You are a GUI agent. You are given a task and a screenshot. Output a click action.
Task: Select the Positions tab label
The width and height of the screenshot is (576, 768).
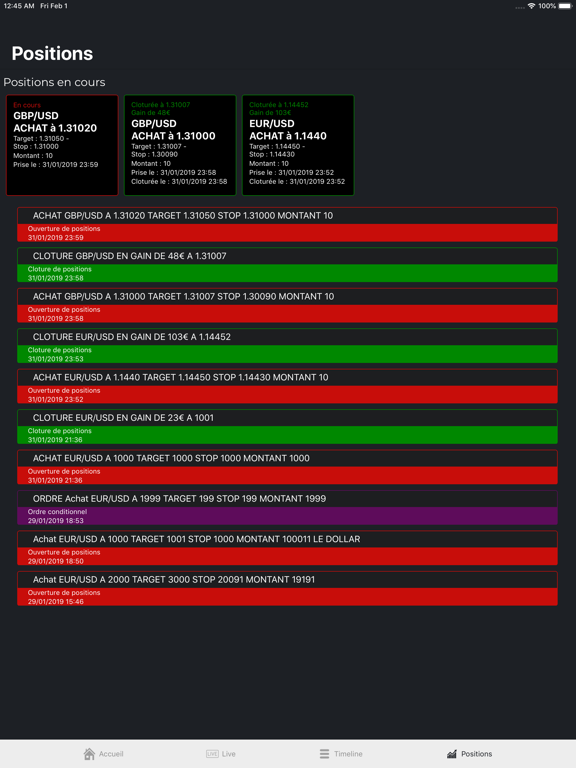477,754
